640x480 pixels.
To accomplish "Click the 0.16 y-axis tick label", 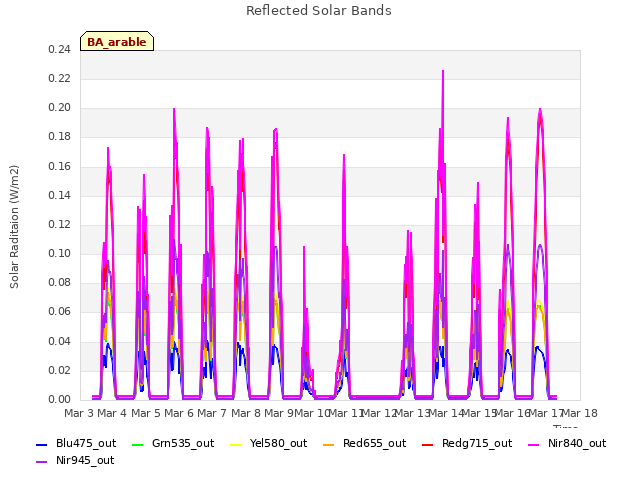I will [x=59, y=166].
